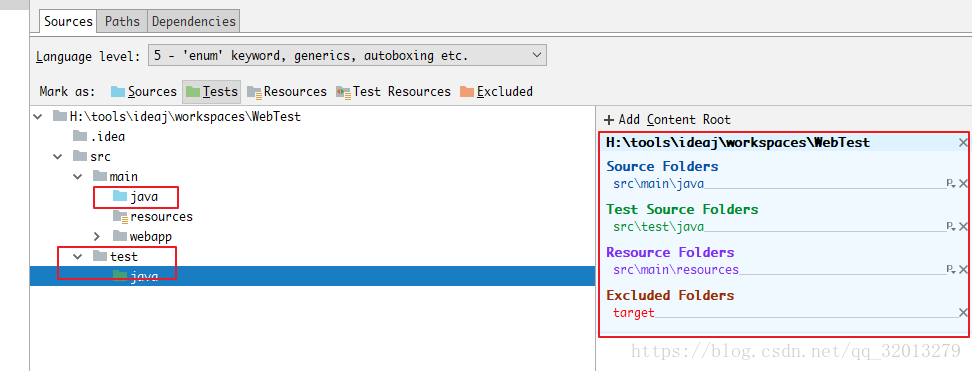Expand the webapp folder node
This screenshot has height=371, width=972.
point(97,236)
